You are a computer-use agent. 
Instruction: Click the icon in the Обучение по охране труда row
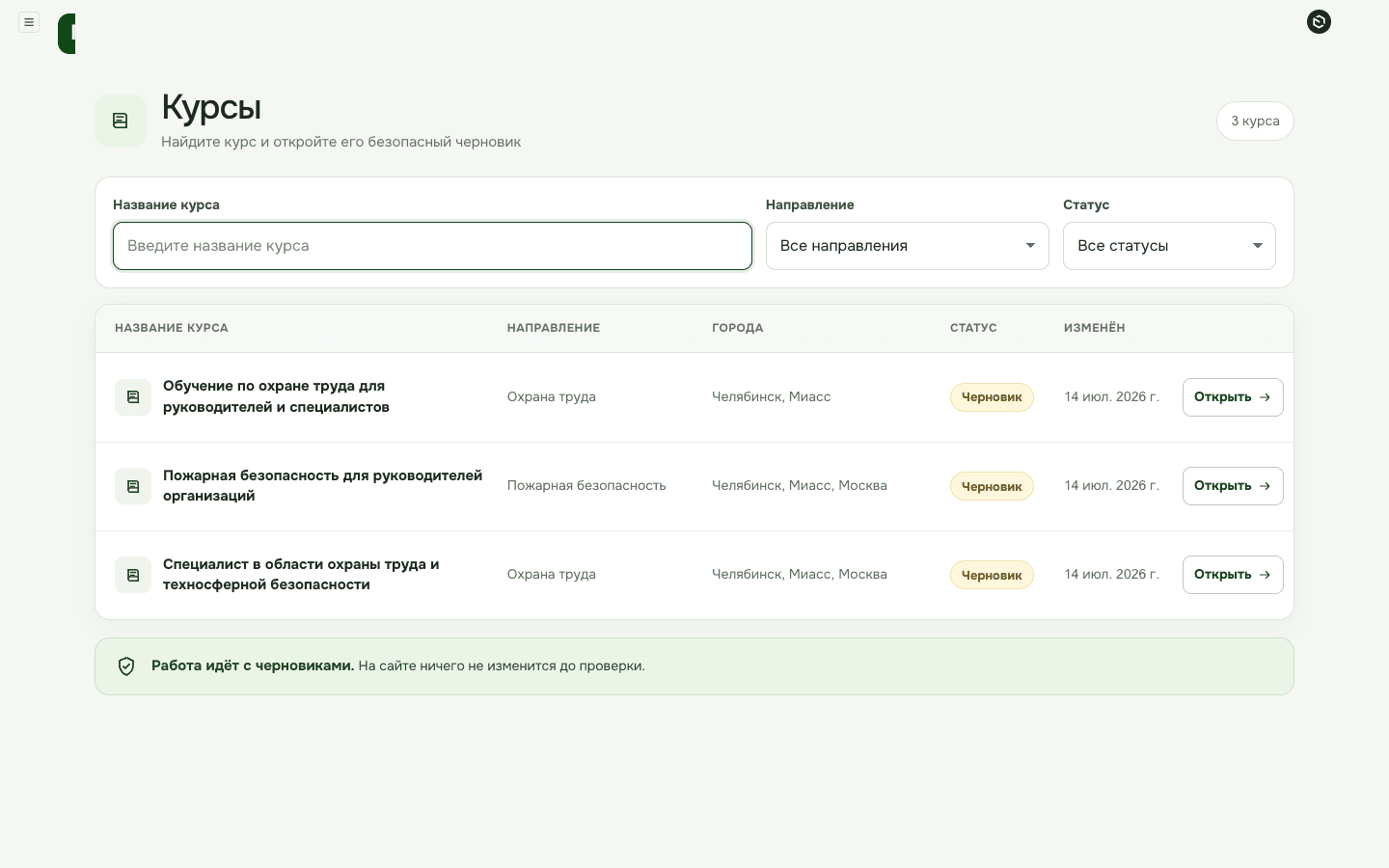click(x=133, y=397)
